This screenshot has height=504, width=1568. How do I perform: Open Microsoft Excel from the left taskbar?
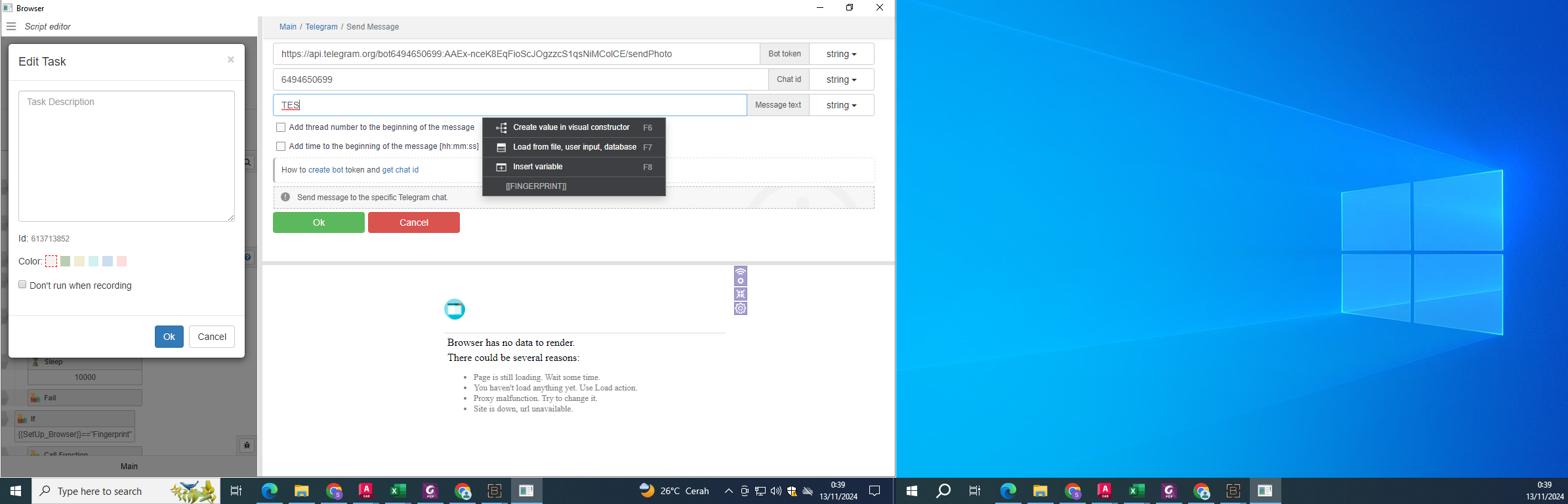(398, 491)
